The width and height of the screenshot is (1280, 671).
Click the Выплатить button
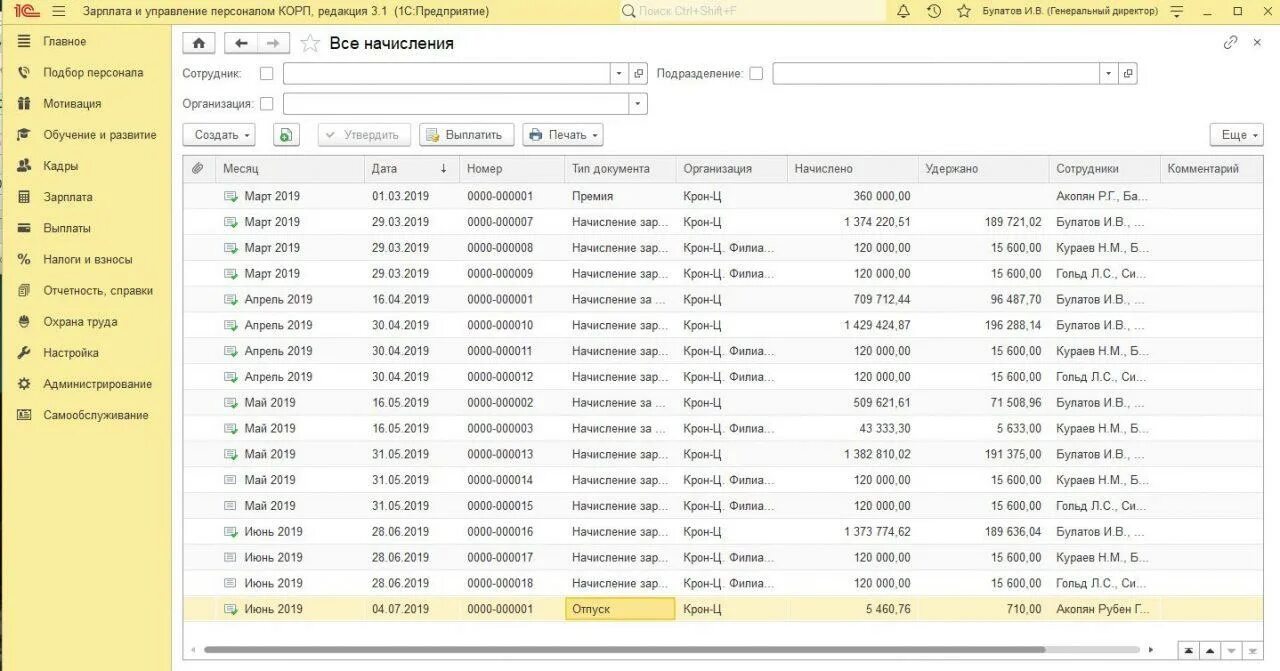[467, 135]
